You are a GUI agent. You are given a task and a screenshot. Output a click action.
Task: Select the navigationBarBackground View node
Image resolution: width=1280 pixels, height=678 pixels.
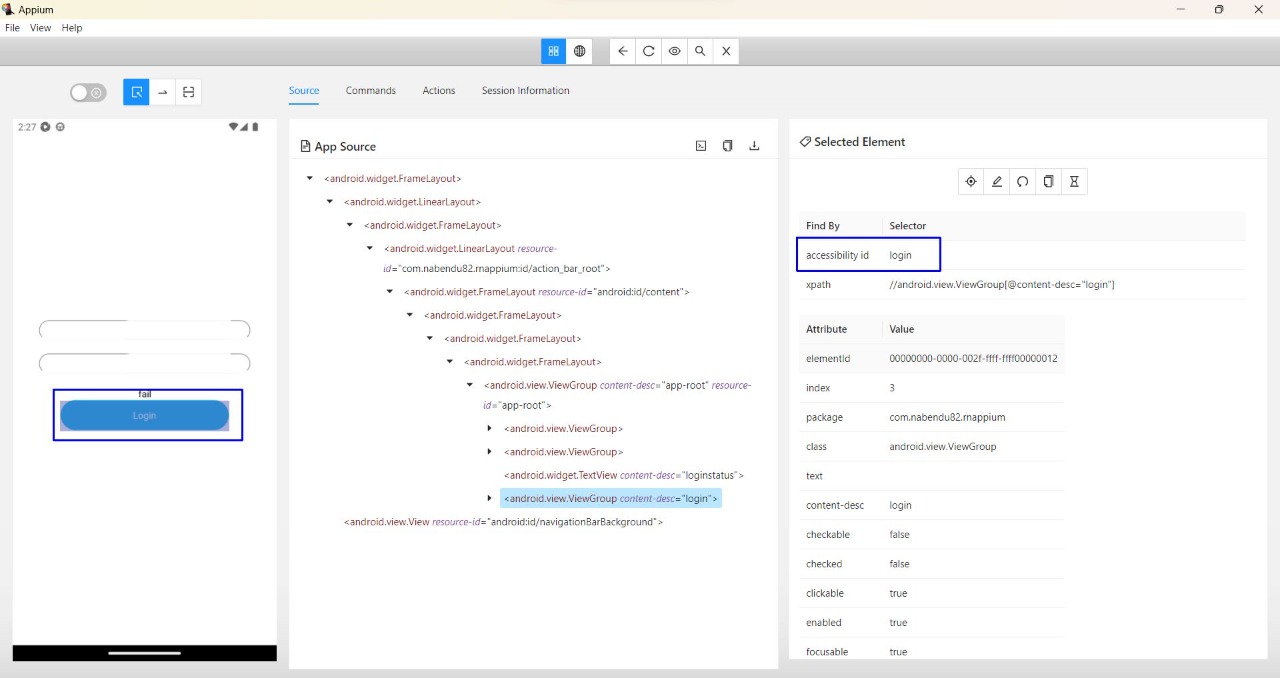click(503, 522)
